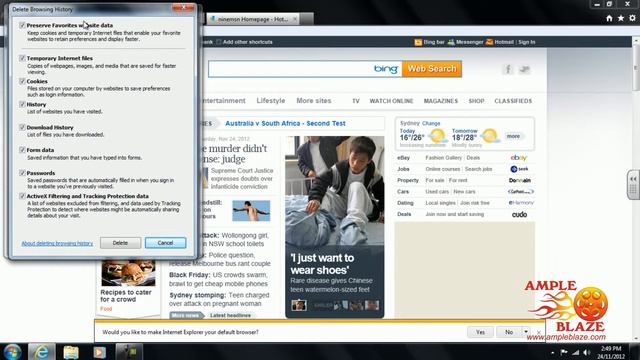
Task: Open the Internet Explorer Home icon
Action: click(x=609, y=18)
